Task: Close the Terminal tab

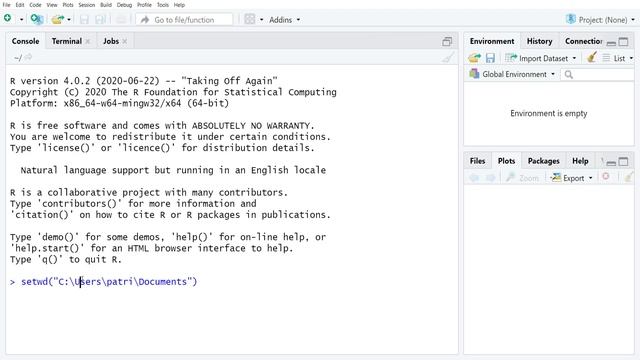Action: [87, 41]
